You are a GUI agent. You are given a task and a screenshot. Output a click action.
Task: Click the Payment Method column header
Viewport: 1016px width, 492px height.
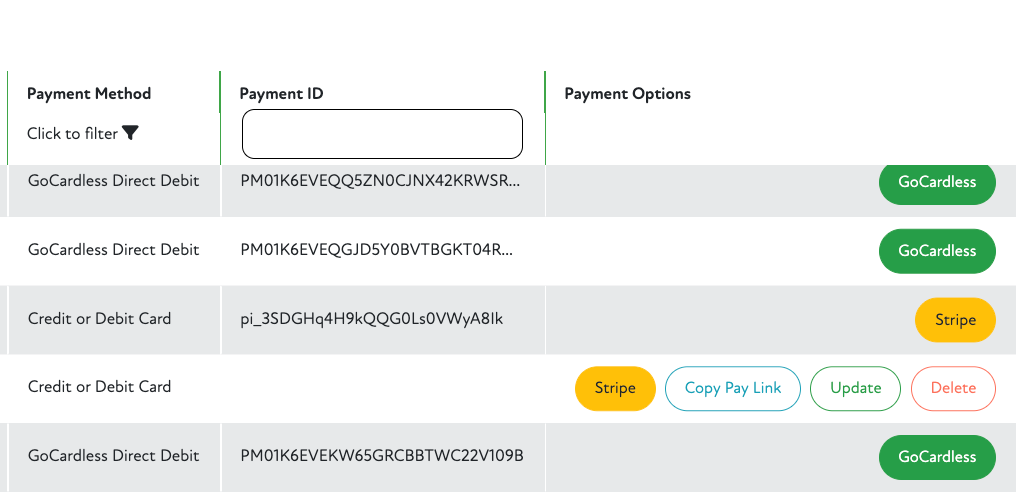tap(89, 94)
